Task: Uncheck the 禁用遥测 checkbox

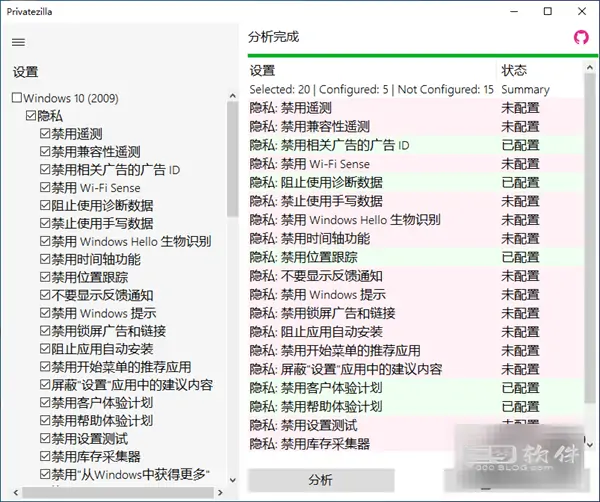Action: click(x=45, y=133)
